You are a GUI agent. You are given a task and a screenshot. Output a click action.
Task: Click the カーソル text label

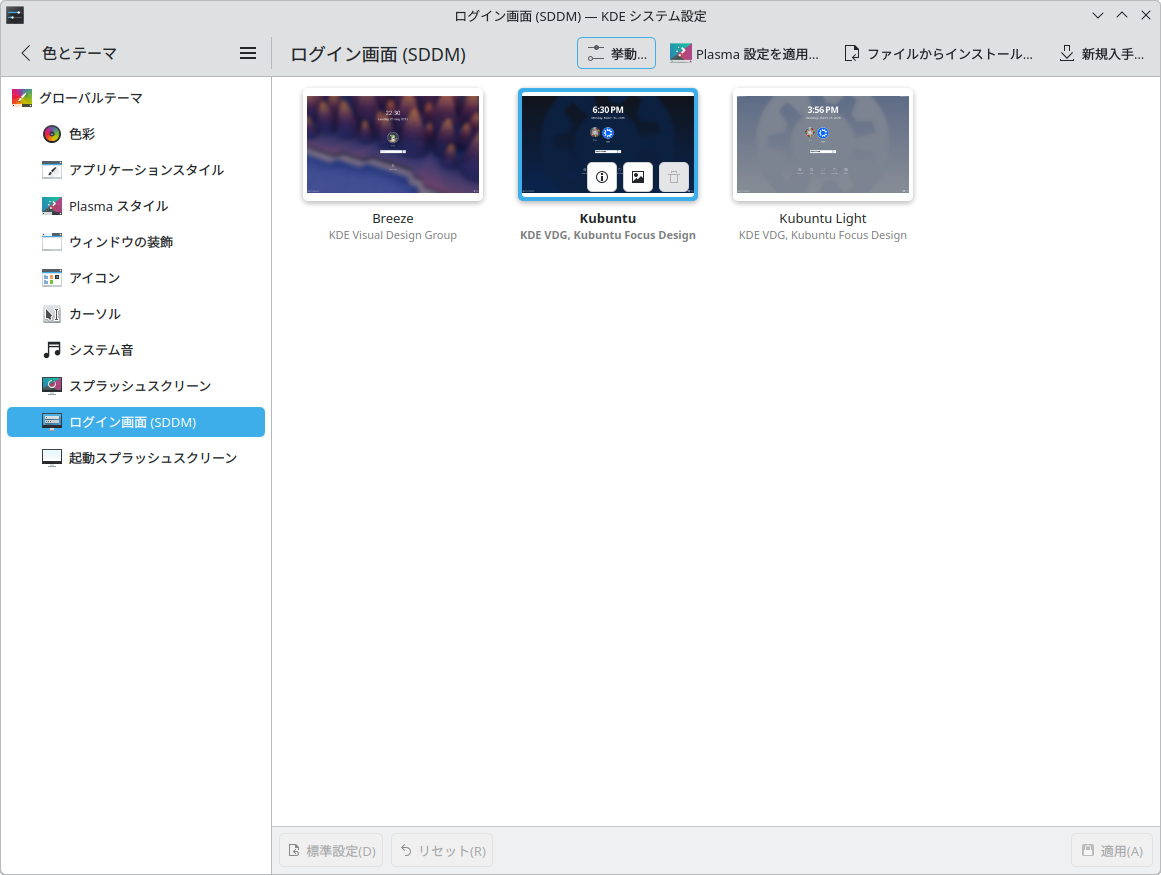(95, 314)
